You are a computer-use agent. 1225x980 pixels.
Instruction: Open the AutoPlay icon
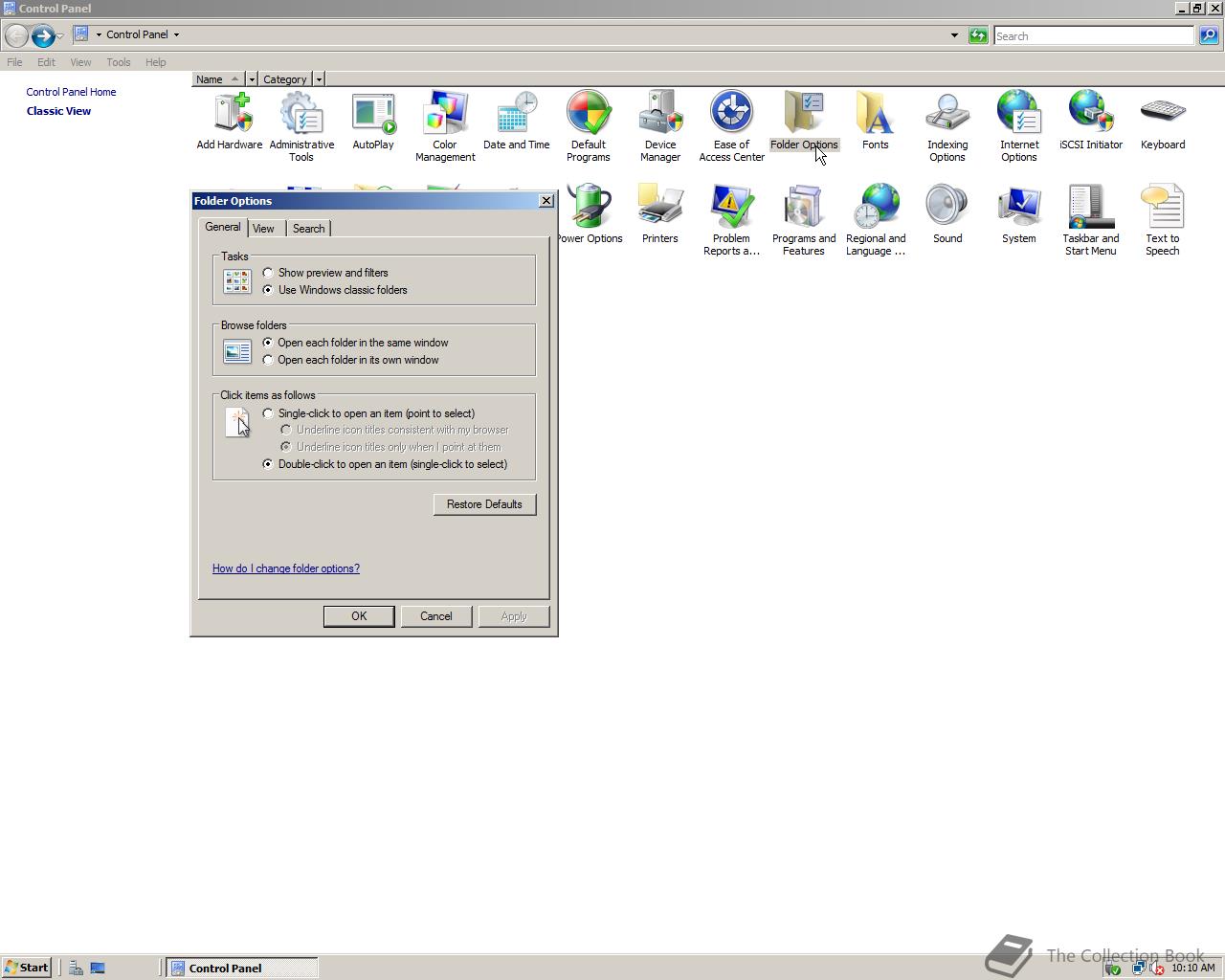[373, 122]
